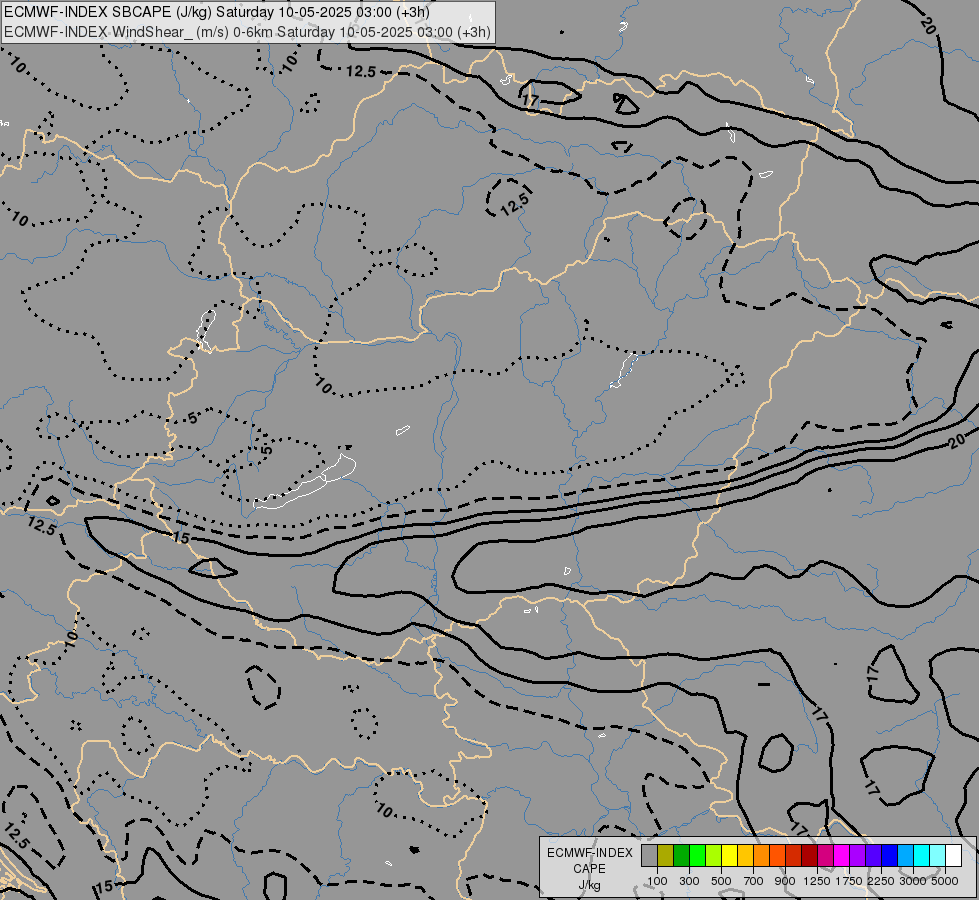The width and height of the screenshot is (979, 900).
Task: Click the ECMWF-INDEX legend heading
Action: 590,853
